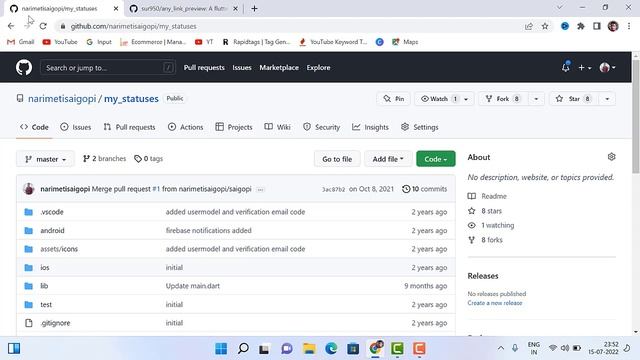640x360 pixels.
Task: Open the Windows Start button
Action: pyautogui.click(x=221, y=349)
